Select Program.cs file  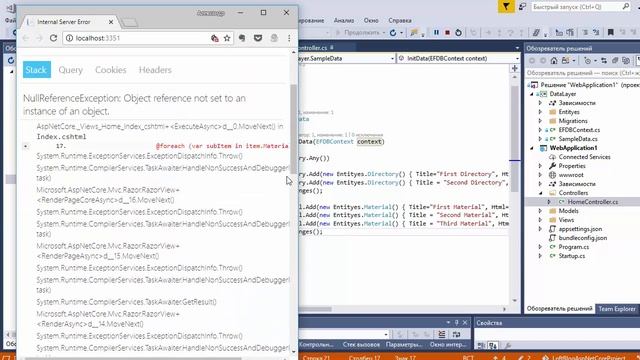pos(573,247)
